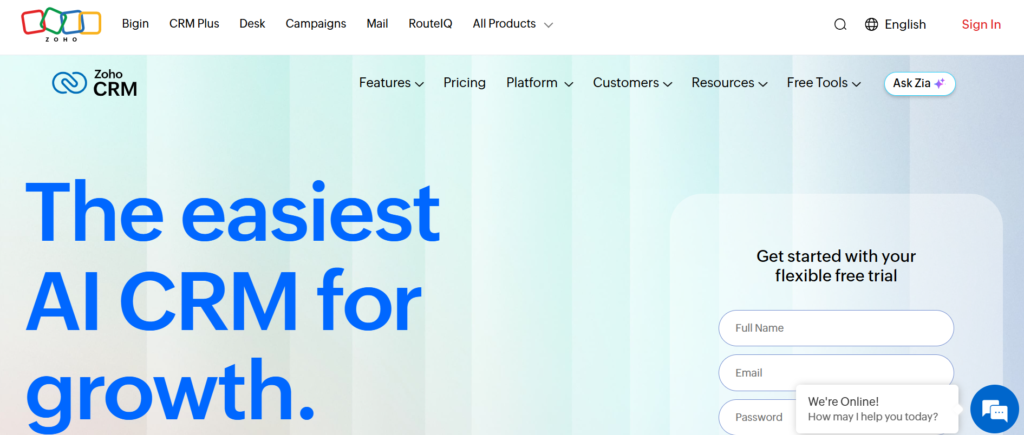
Task: Click the Sign In link
Action: point(980,24)
